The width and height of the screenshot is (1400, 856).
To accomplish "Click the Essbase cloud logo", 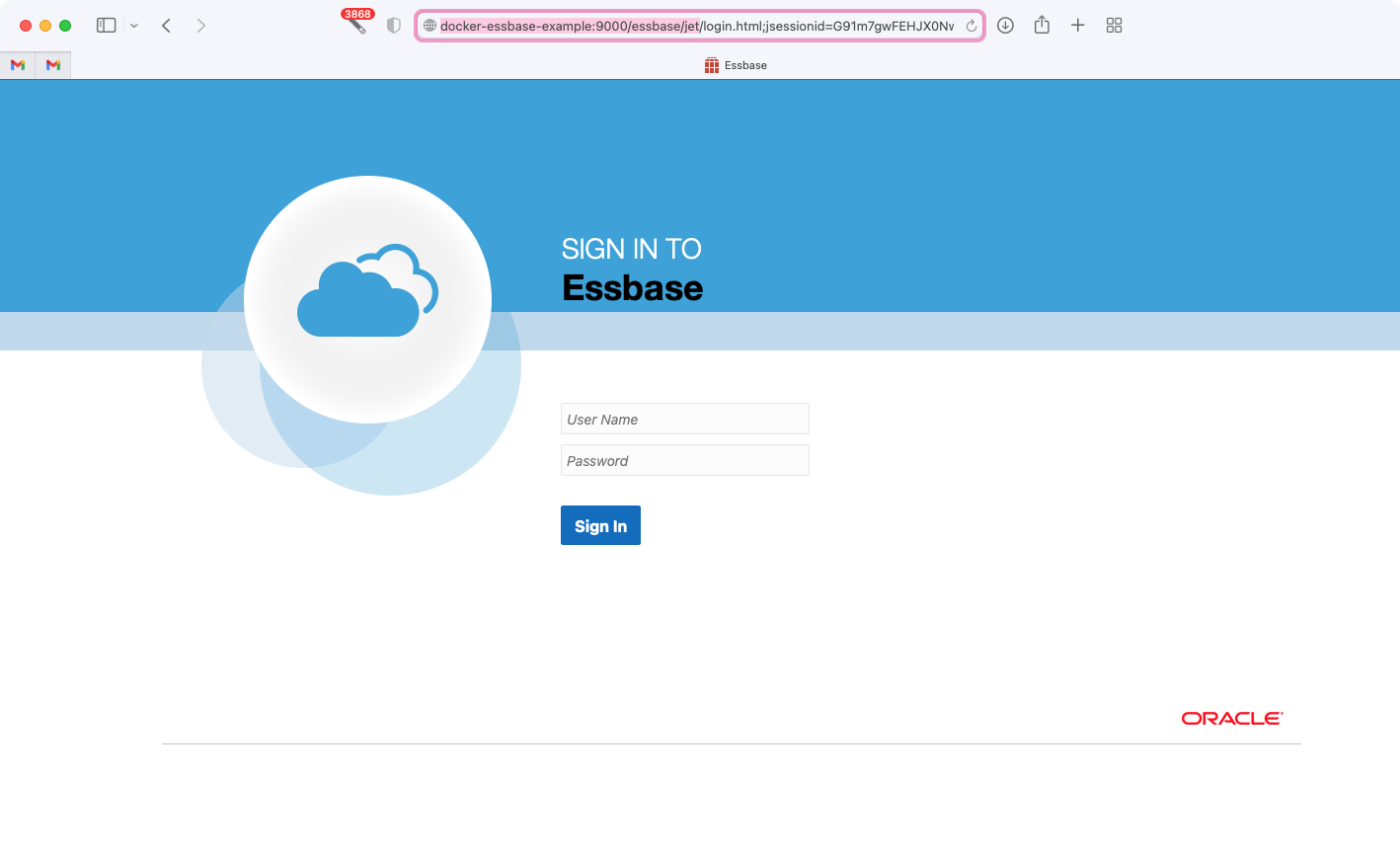I will [x=367, y=292].
